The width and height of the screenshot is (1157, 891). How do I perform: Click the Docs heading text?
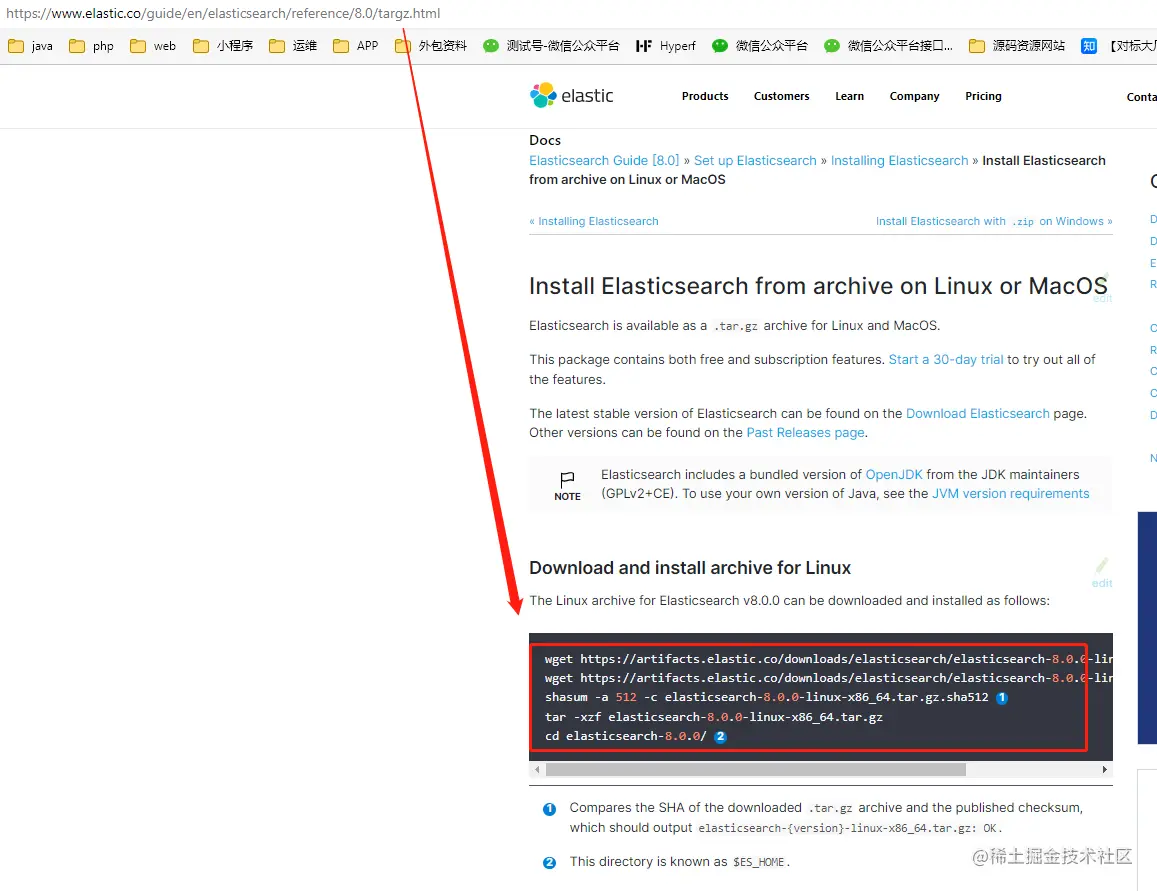click(x=545, y=140)
